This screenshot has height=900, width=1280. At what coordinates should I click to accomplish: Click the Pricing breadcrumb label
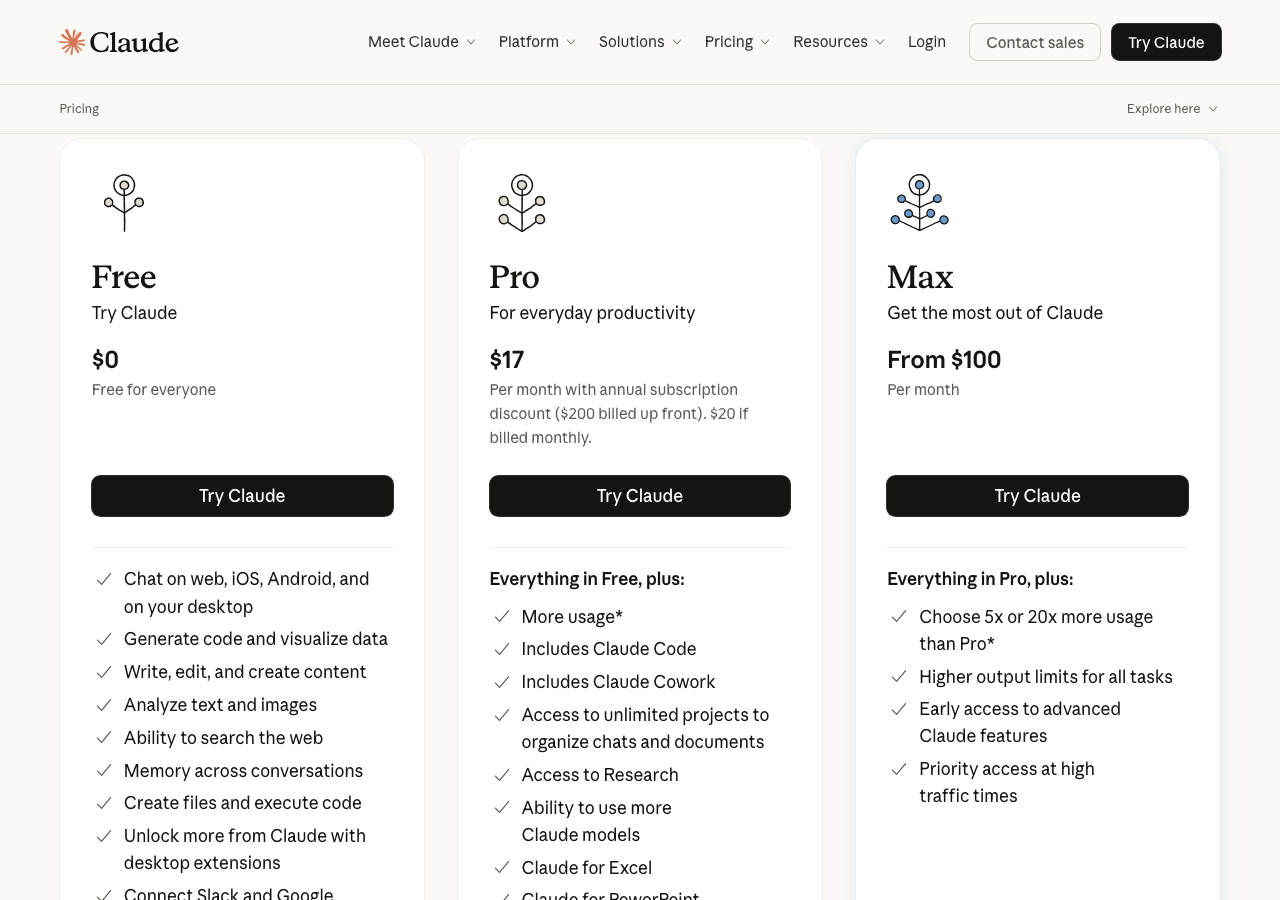[79, 108]
